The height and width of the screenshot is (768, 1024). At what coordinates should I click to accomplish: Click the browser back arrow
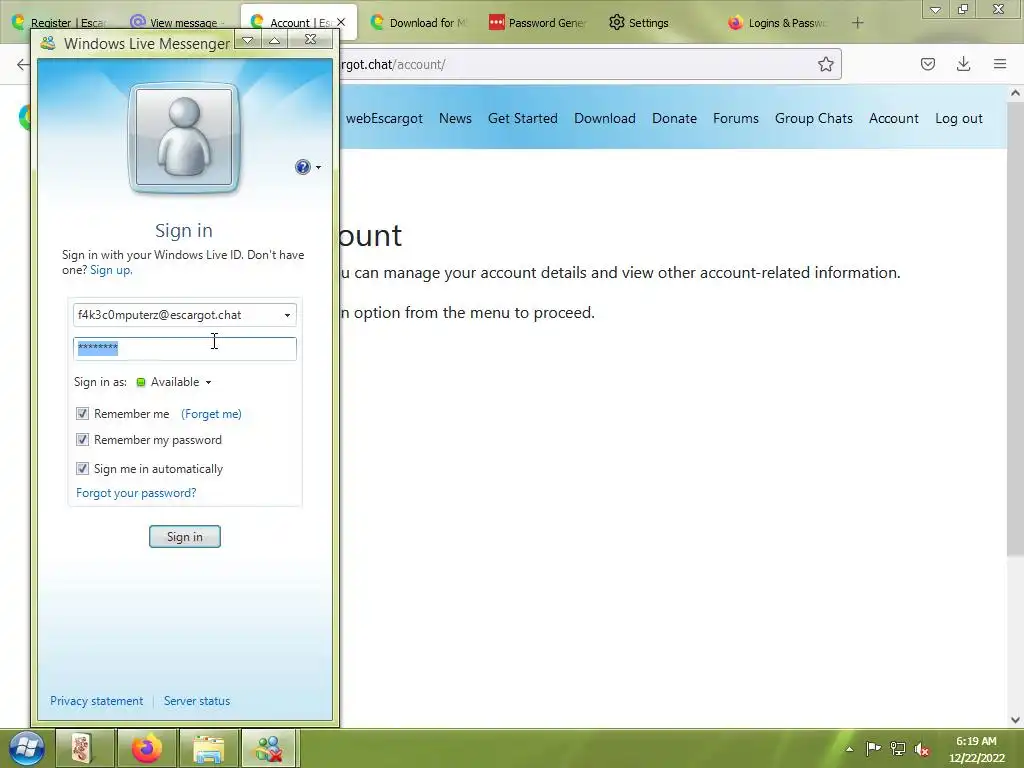click(23, 64)
